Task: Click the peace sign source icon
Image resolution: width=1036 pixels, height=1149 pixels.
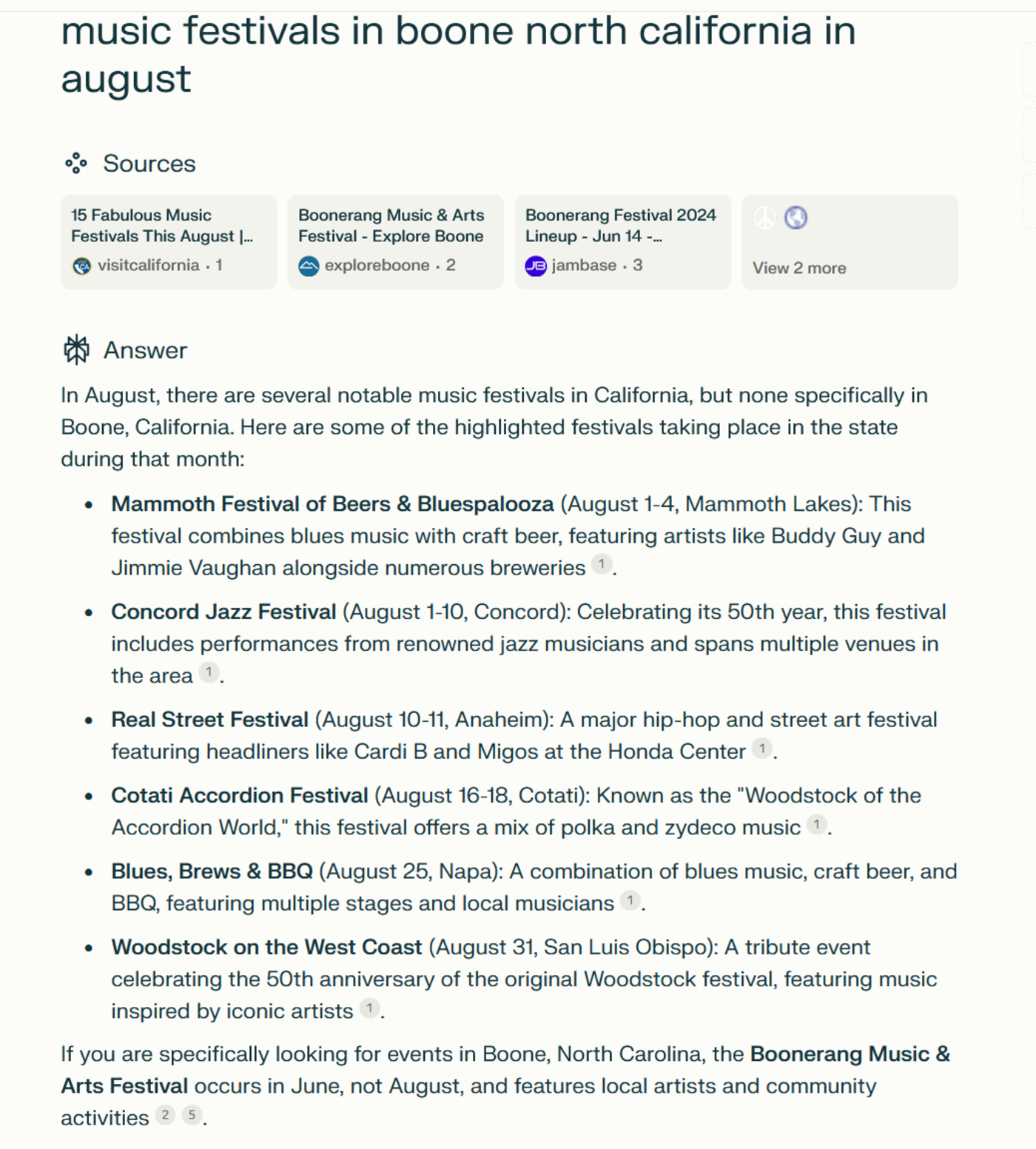Action: point(764,218)
